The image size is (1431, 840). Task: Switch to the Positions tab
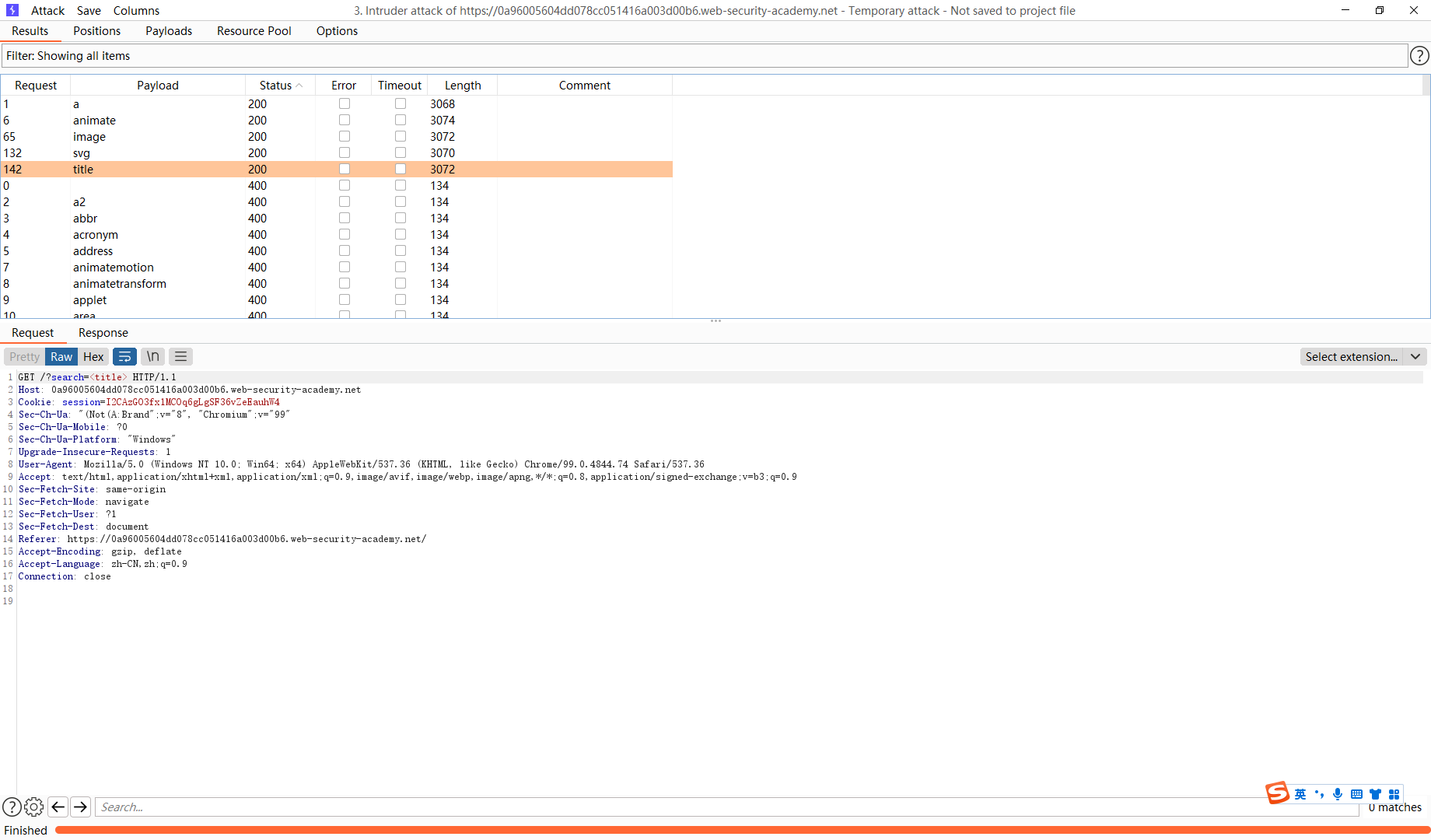[96, 30]
